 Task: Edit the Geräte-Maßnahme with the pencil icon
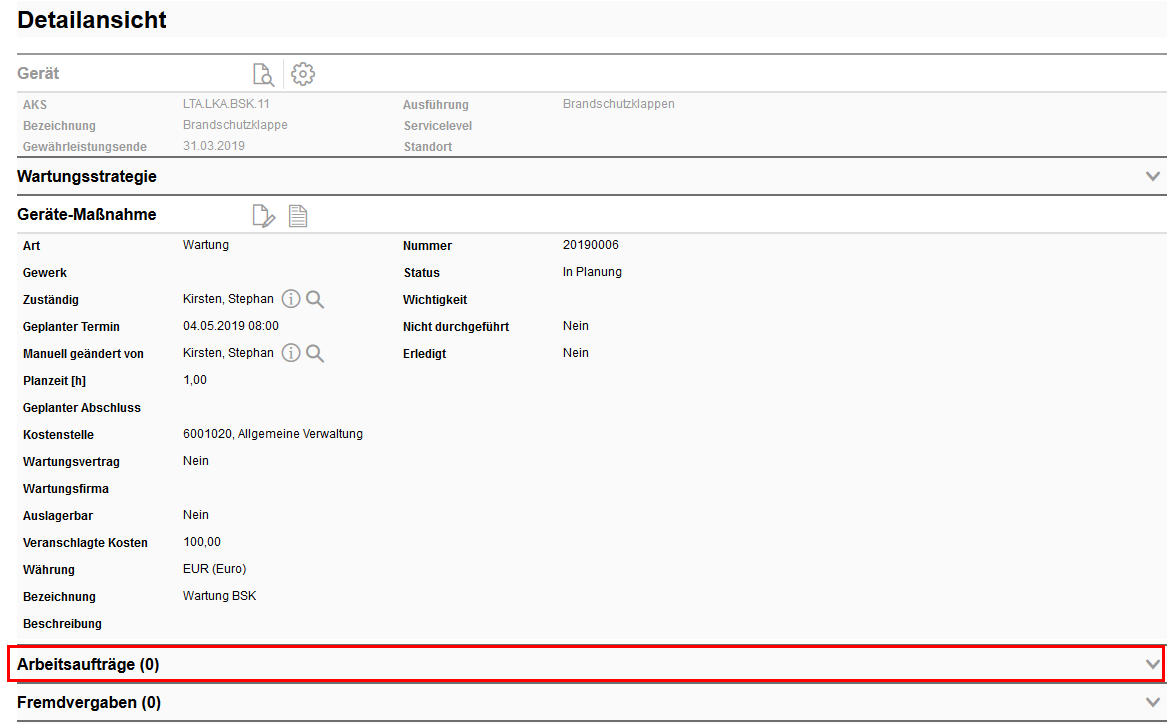click(263, 215)
